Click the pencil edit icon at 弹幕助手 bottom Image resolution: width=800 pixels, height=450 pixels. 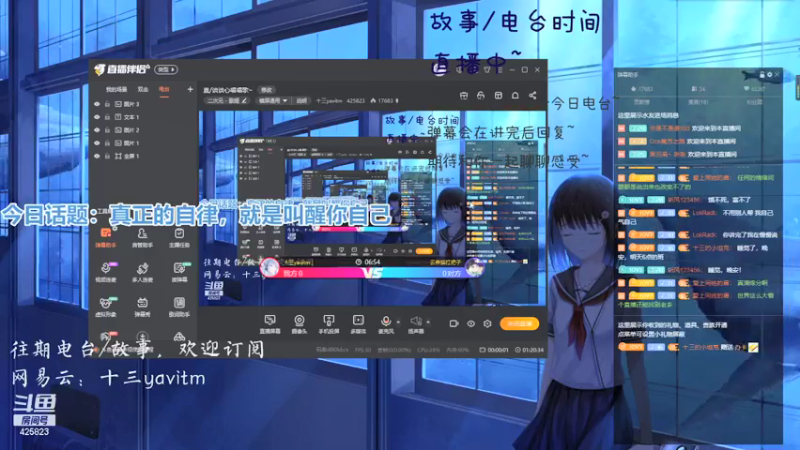[x=753, y=347]
